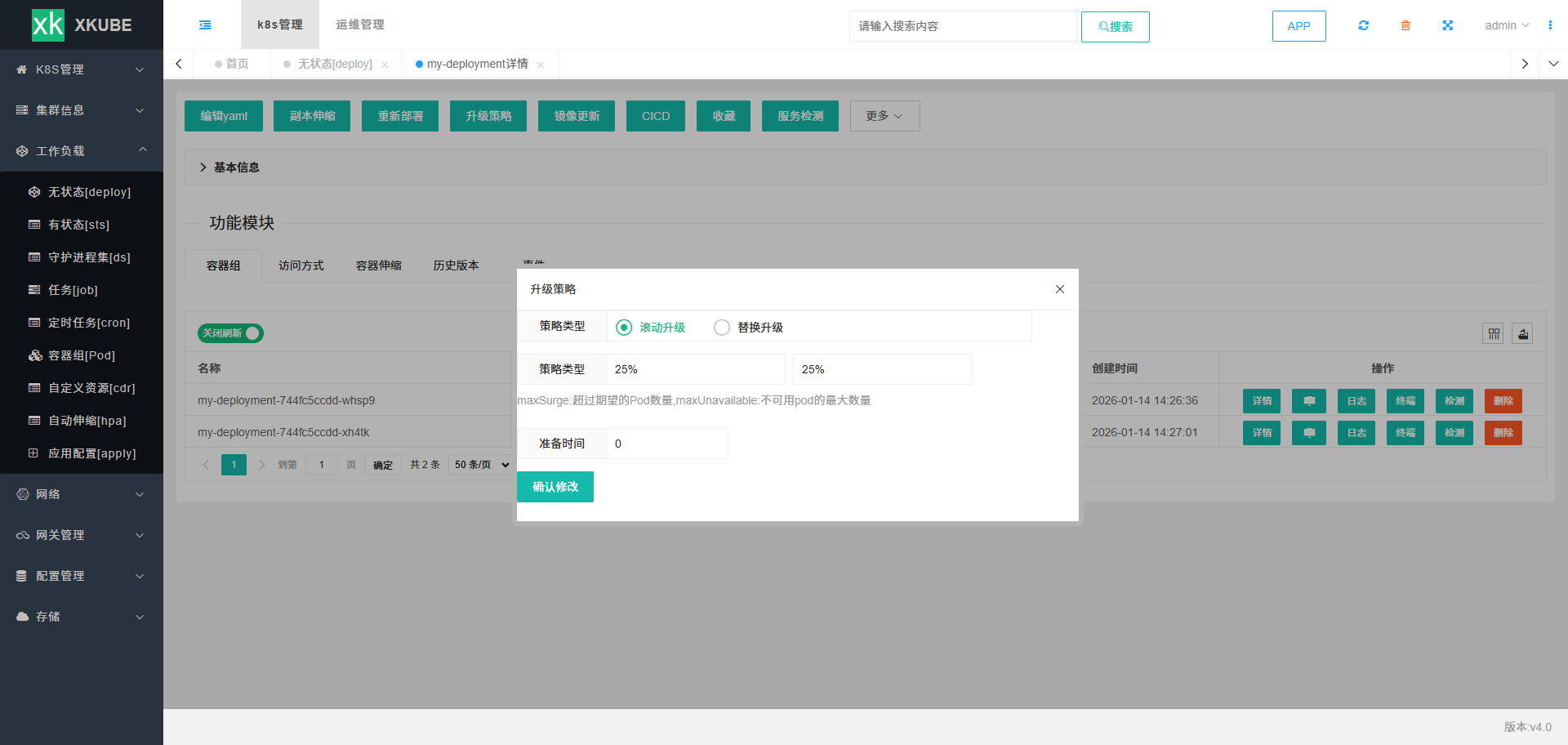The height and width of the screenshot is (745, 1568).
Task: Switch to the 运维管理 top tab
Action: coord(360,25)
